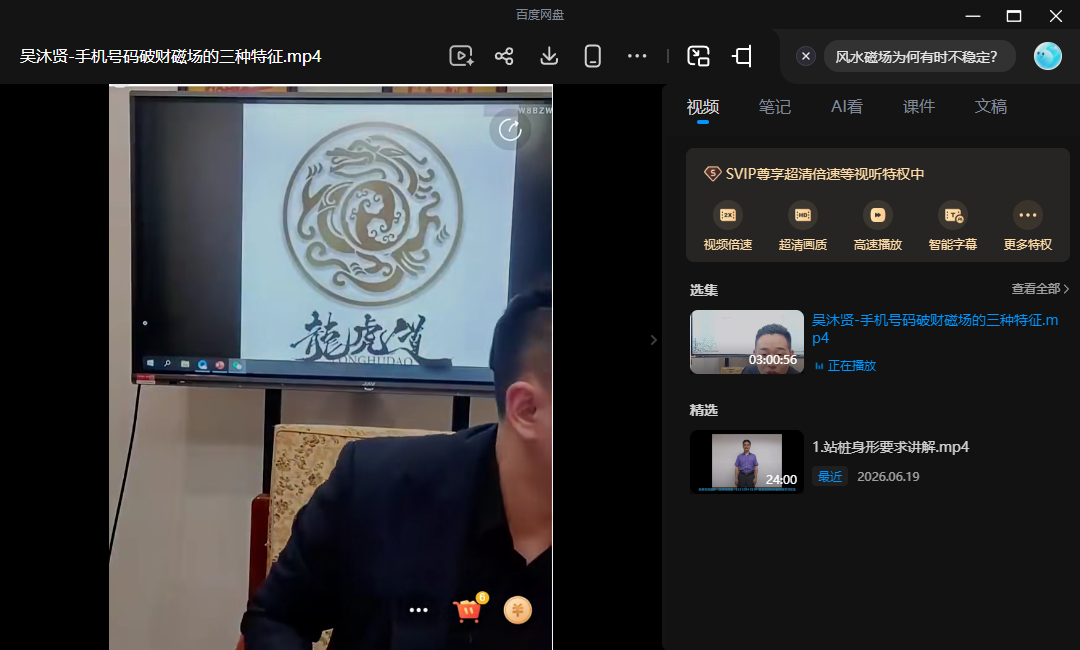Click the circular rotate icon on the video
Image resolution: width=1080 pixels, height=650 pixels.
point(510,129)
